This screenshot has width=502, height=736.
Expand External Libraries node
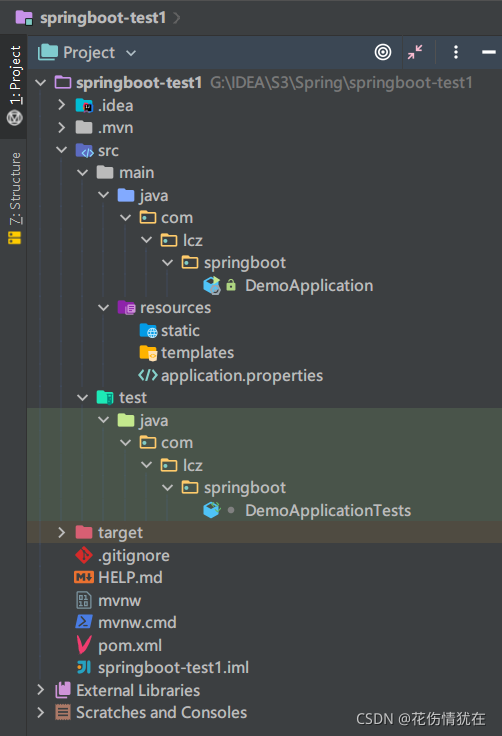pyautogui.click(x=41, y=690)
